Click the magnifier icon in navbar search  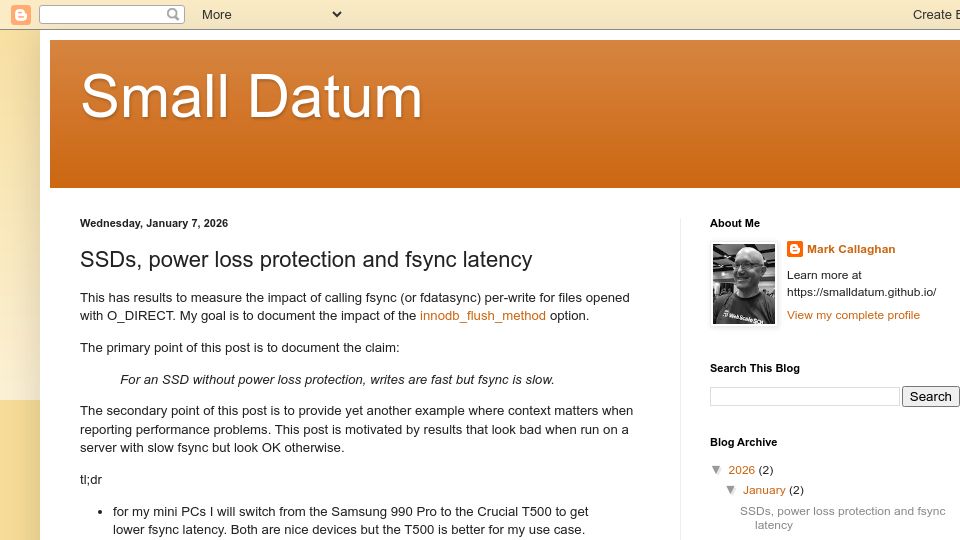coord(173,14)
